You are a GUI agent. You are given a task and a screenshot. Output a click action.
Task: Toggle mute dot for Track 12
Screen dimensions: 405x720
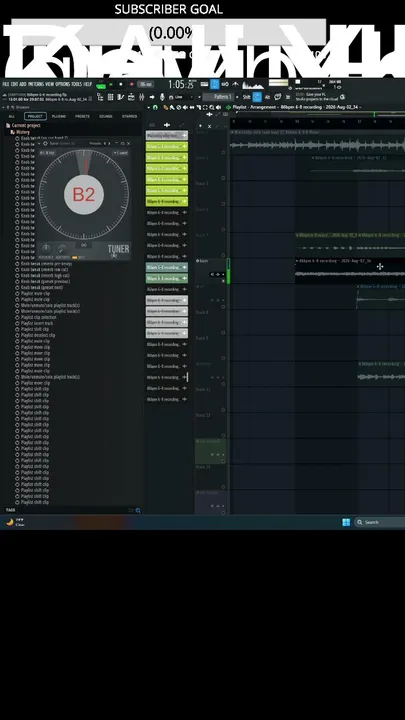pyautogui.click(x=223, y=435)
